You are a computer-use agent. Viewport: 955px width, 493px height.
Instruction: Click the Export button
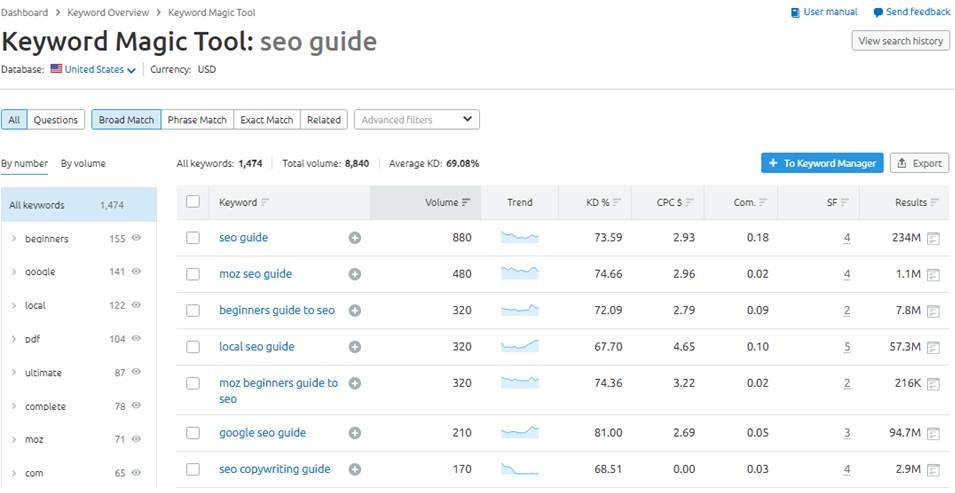[x=920, y=163]
